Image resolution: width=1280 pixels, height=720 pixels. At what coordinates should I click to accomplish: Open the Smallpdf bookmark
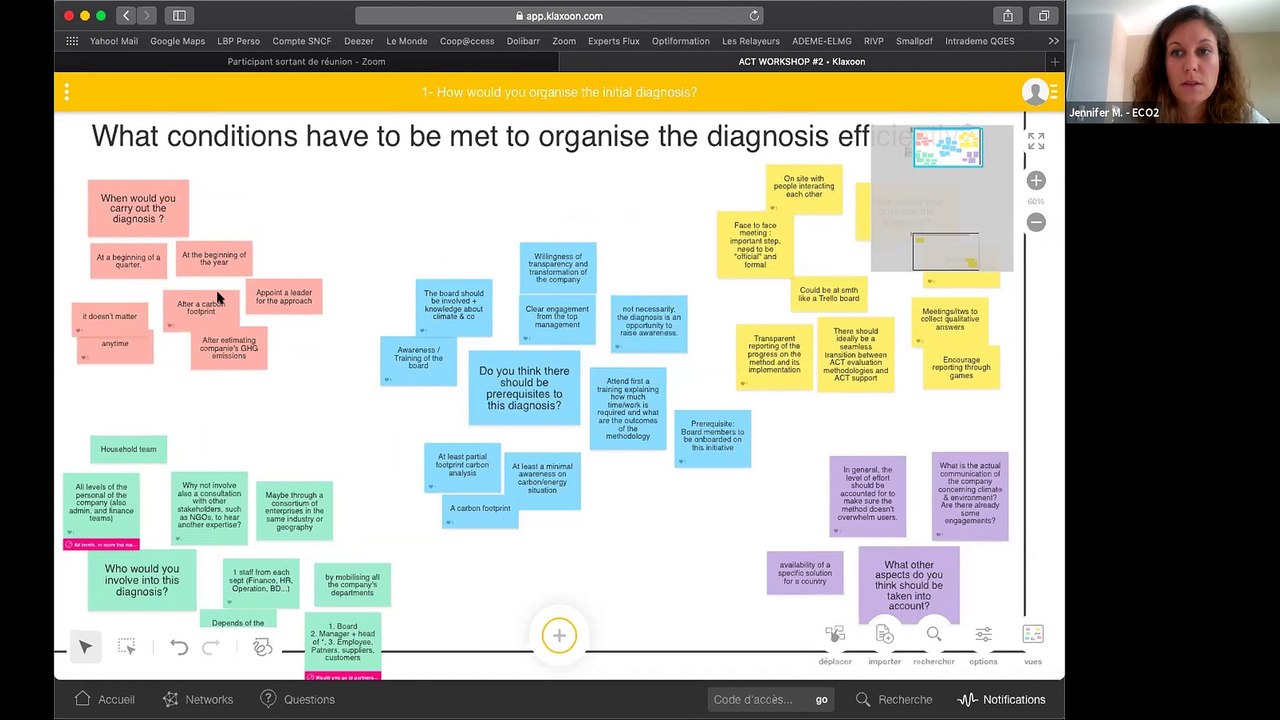[x=914, y=41]
